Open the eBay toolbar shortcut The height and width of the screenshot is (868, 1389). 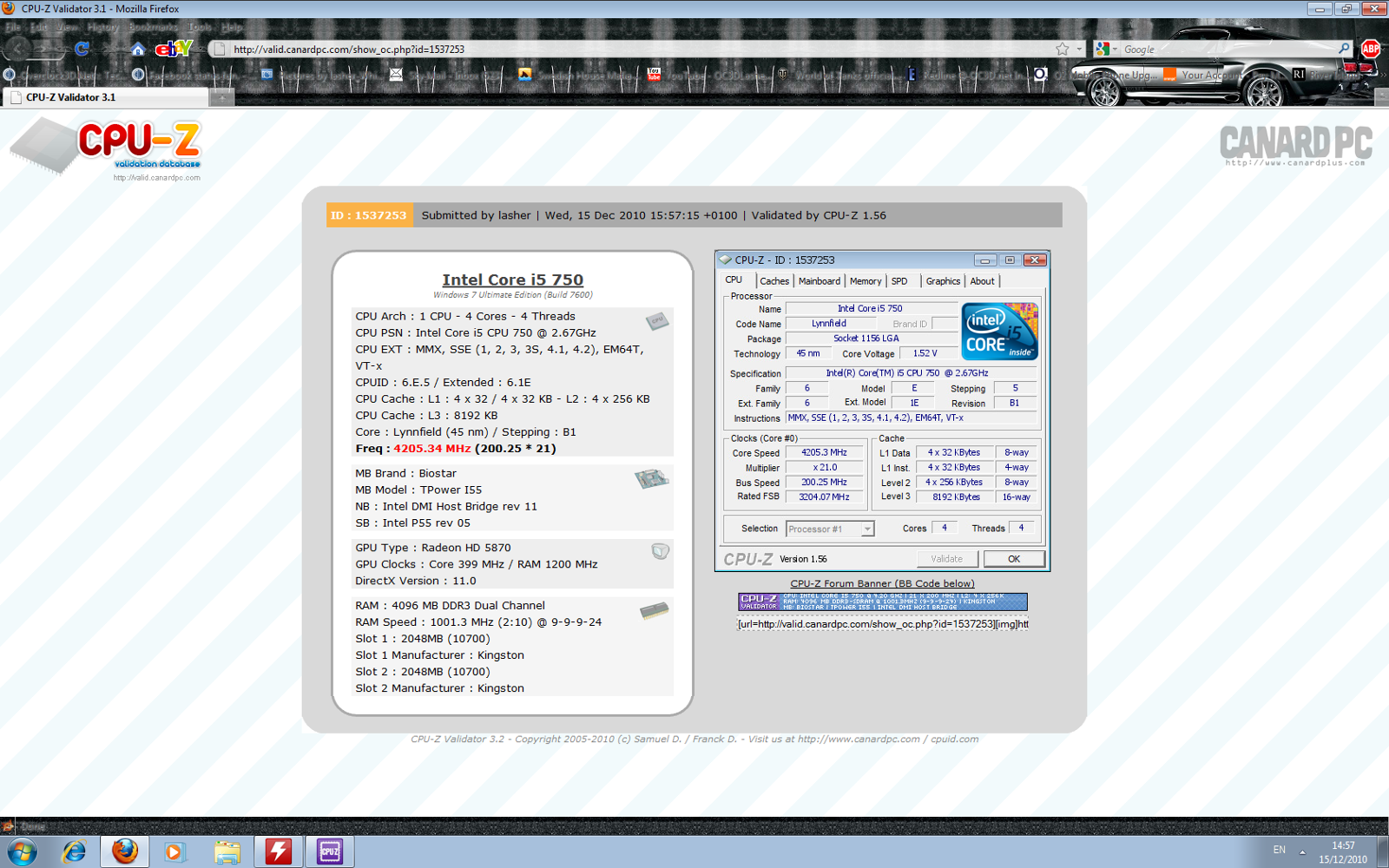(x=173, y=49)
